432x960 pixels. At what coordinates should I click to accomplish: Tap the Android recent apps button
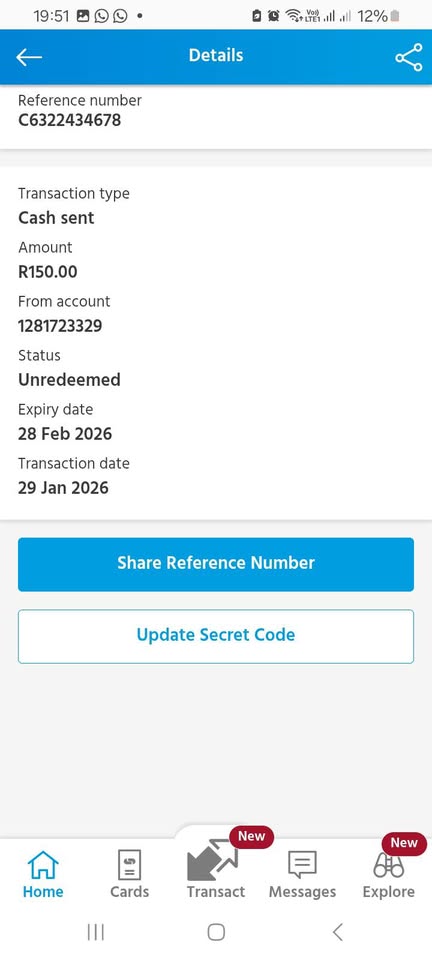coord(95,932)
